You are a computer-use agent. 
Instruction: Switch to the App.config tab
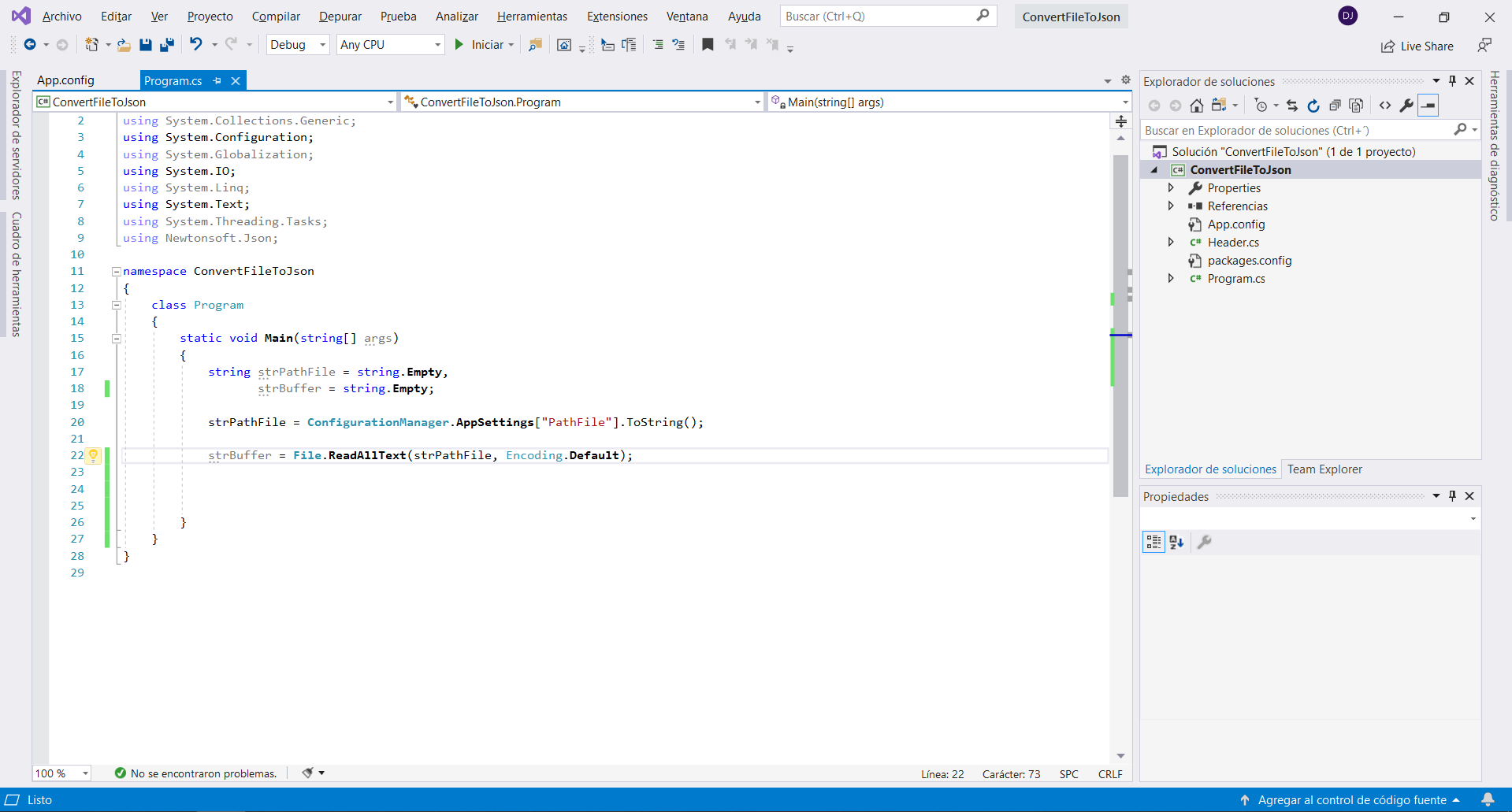coord(65,80)
